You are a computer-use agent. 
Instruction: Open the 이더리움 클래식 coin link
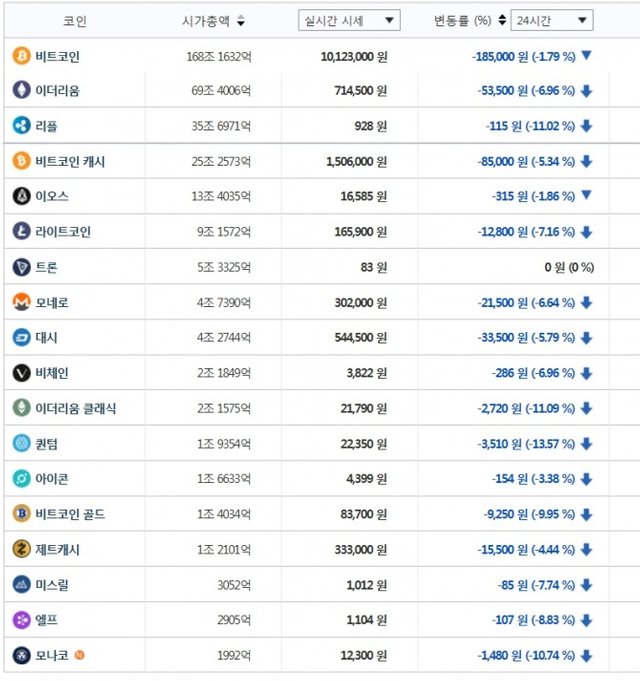pyautogui.click(x=76, y=408)
